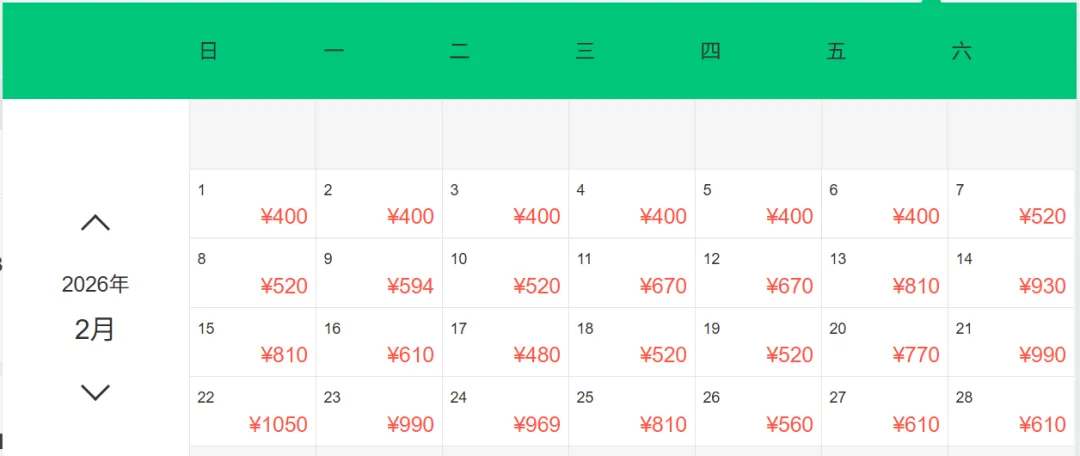Pick February 26 priced ¥560

pos(758,411)
